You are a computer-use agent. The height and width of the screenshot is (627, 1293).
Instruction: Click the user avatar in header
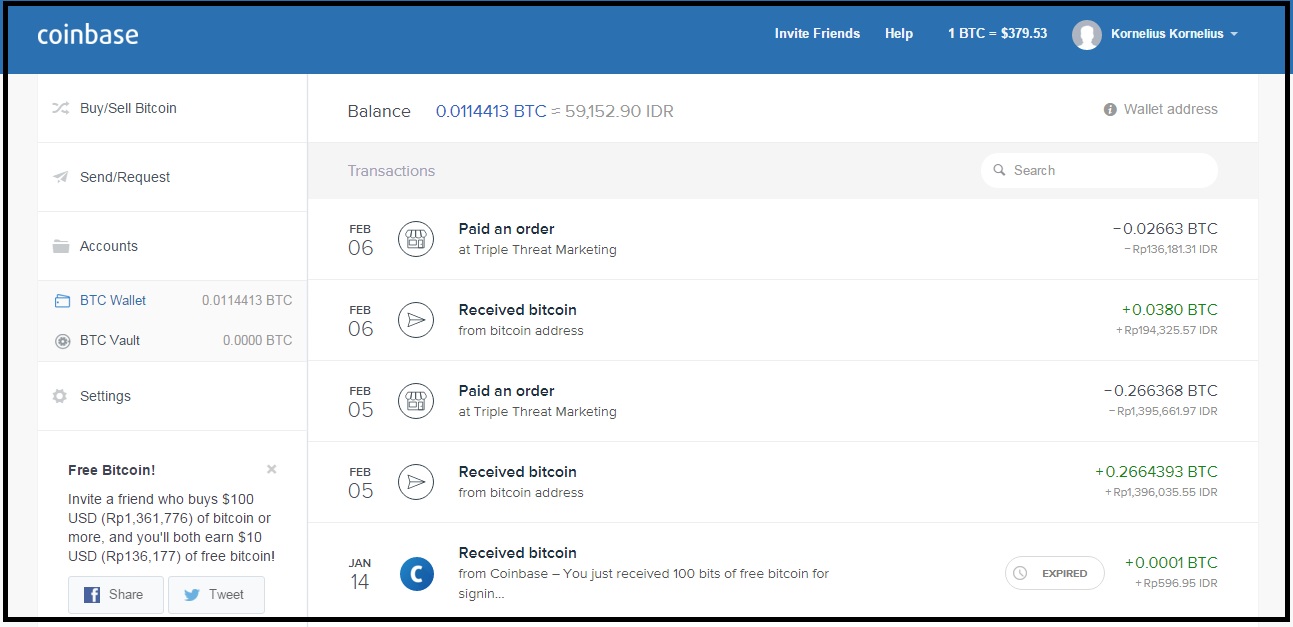(1087, 35)
